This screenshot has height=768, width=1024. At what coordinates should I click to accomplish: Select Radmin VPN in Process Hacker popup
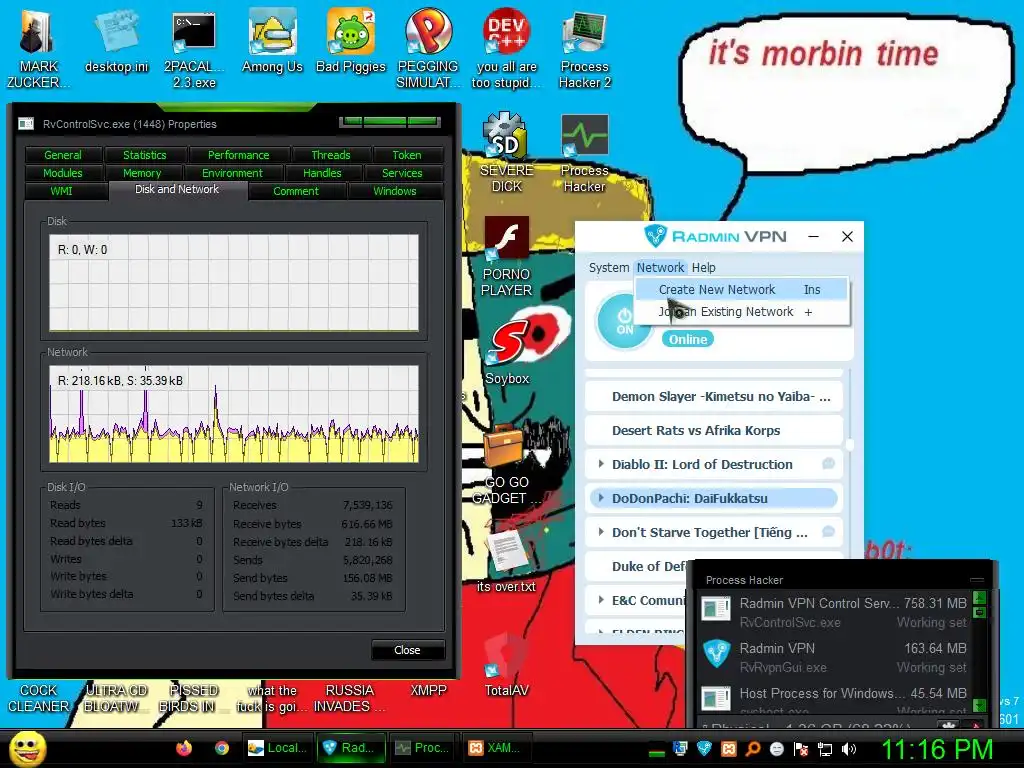833,656
